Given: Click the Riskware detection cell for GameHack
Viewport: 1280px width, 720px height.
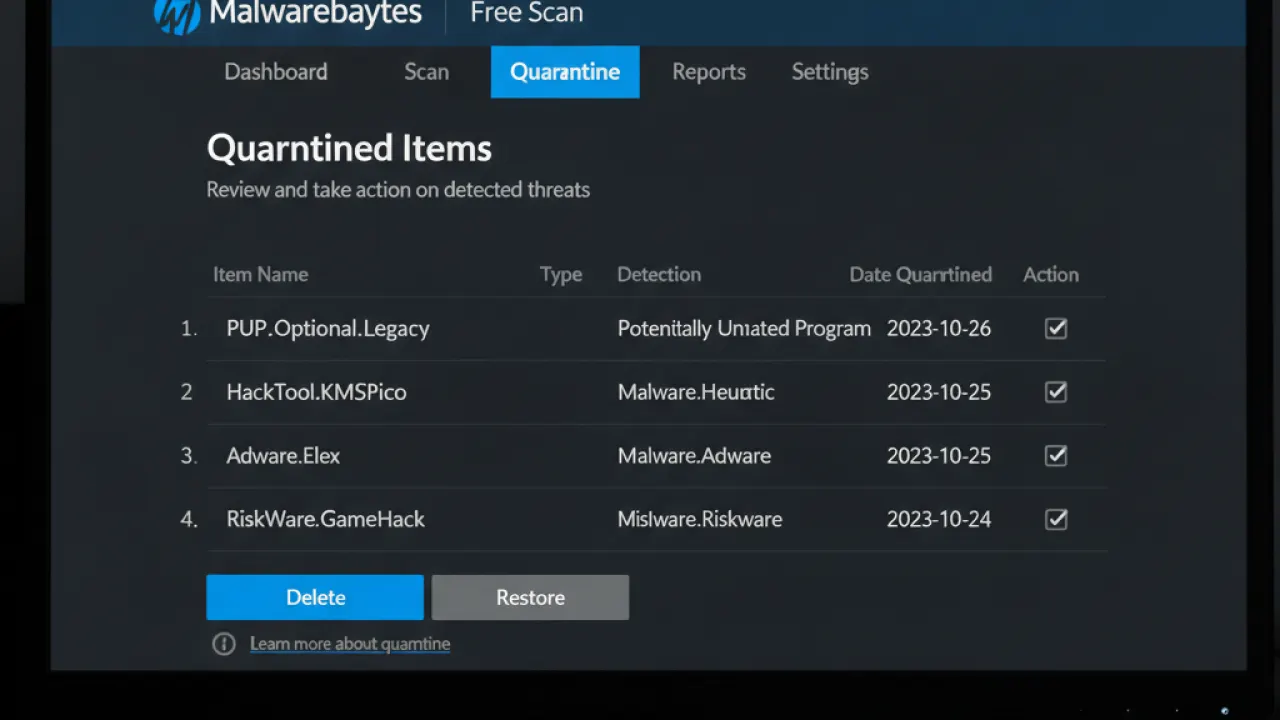Looking at the screenshot, I should pos(700,519).
